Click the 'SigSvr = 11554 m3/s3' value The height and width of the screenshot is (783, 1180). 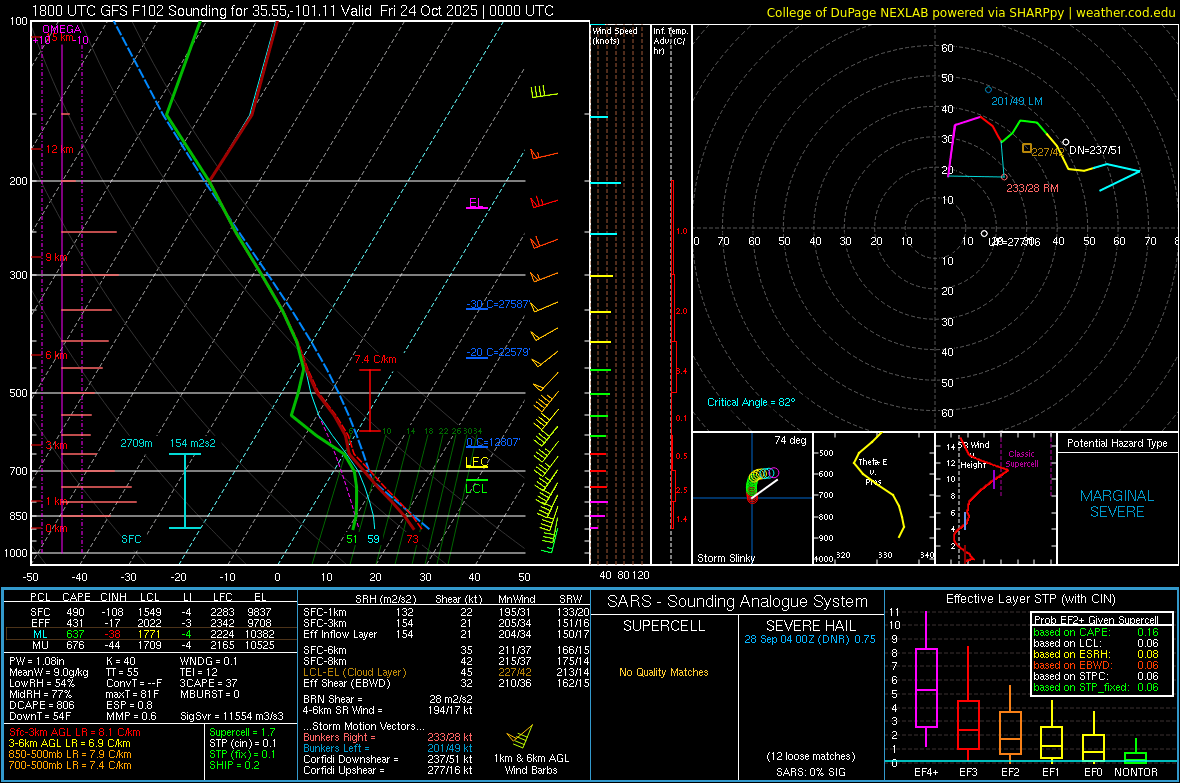tap(232, 717)
